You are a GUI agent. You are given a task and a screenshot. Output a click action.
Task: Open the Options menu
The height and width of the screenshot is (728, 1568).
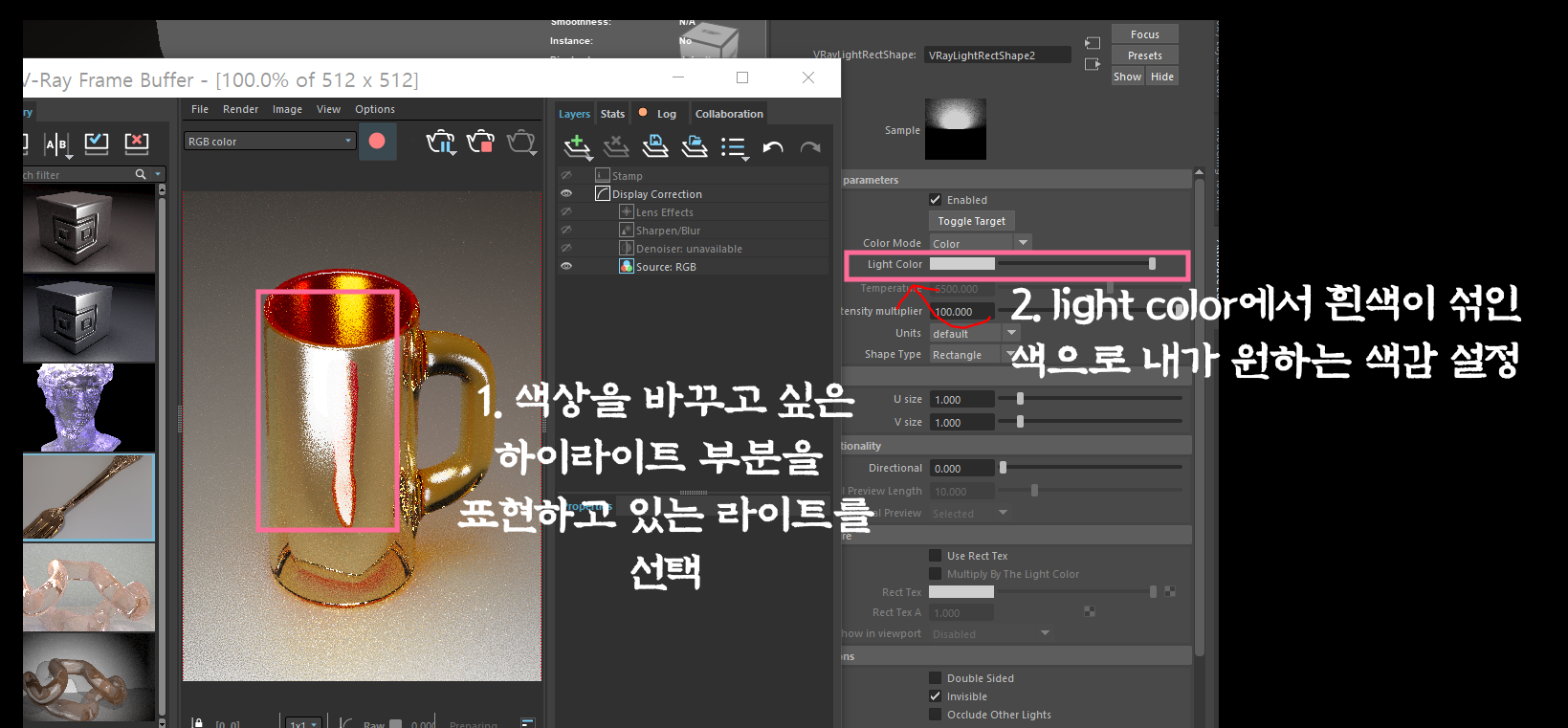(375, 109)
